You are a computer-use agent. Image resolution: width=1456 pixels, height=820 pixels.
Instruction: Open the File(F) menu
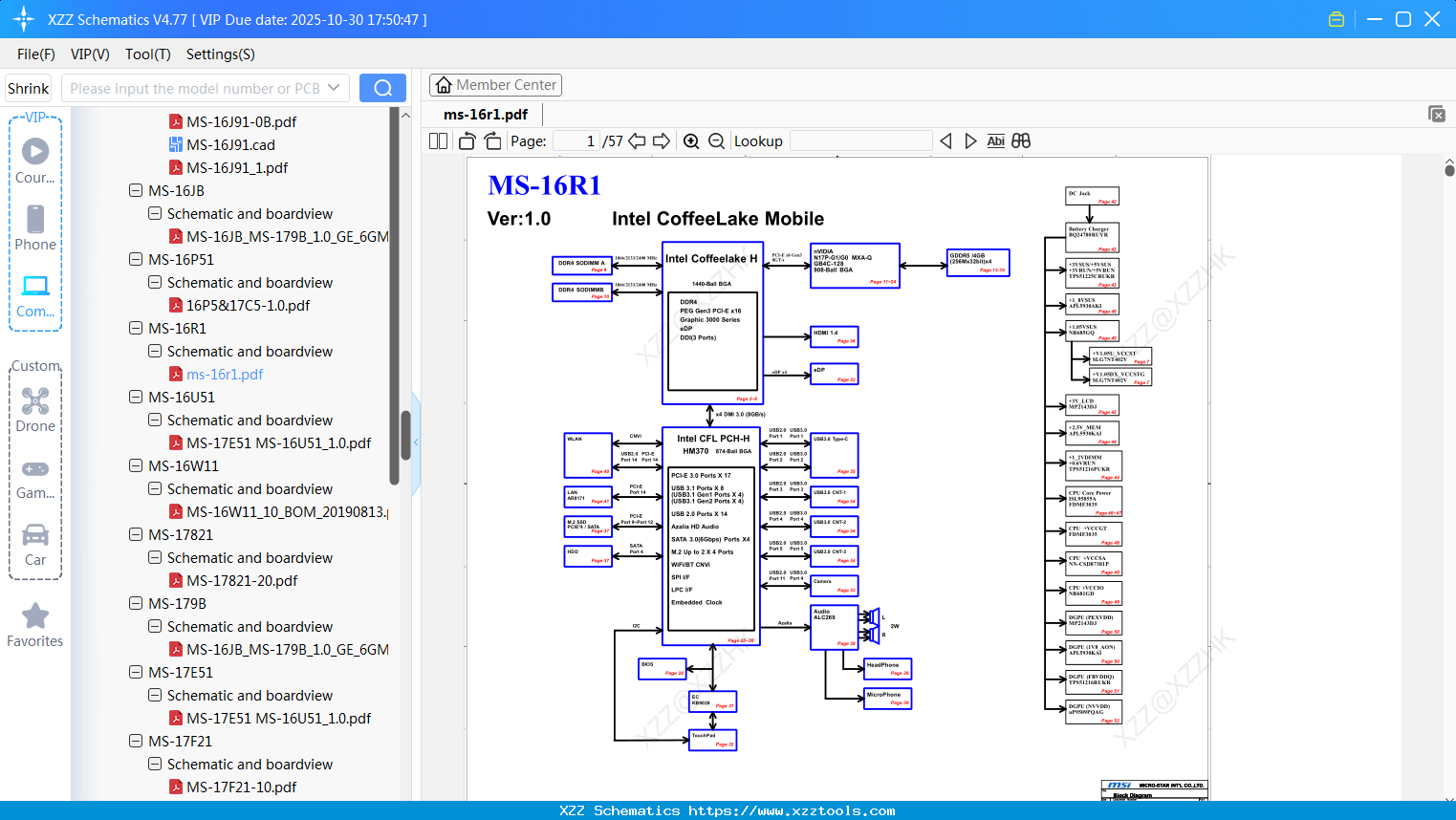coord(36,54)
